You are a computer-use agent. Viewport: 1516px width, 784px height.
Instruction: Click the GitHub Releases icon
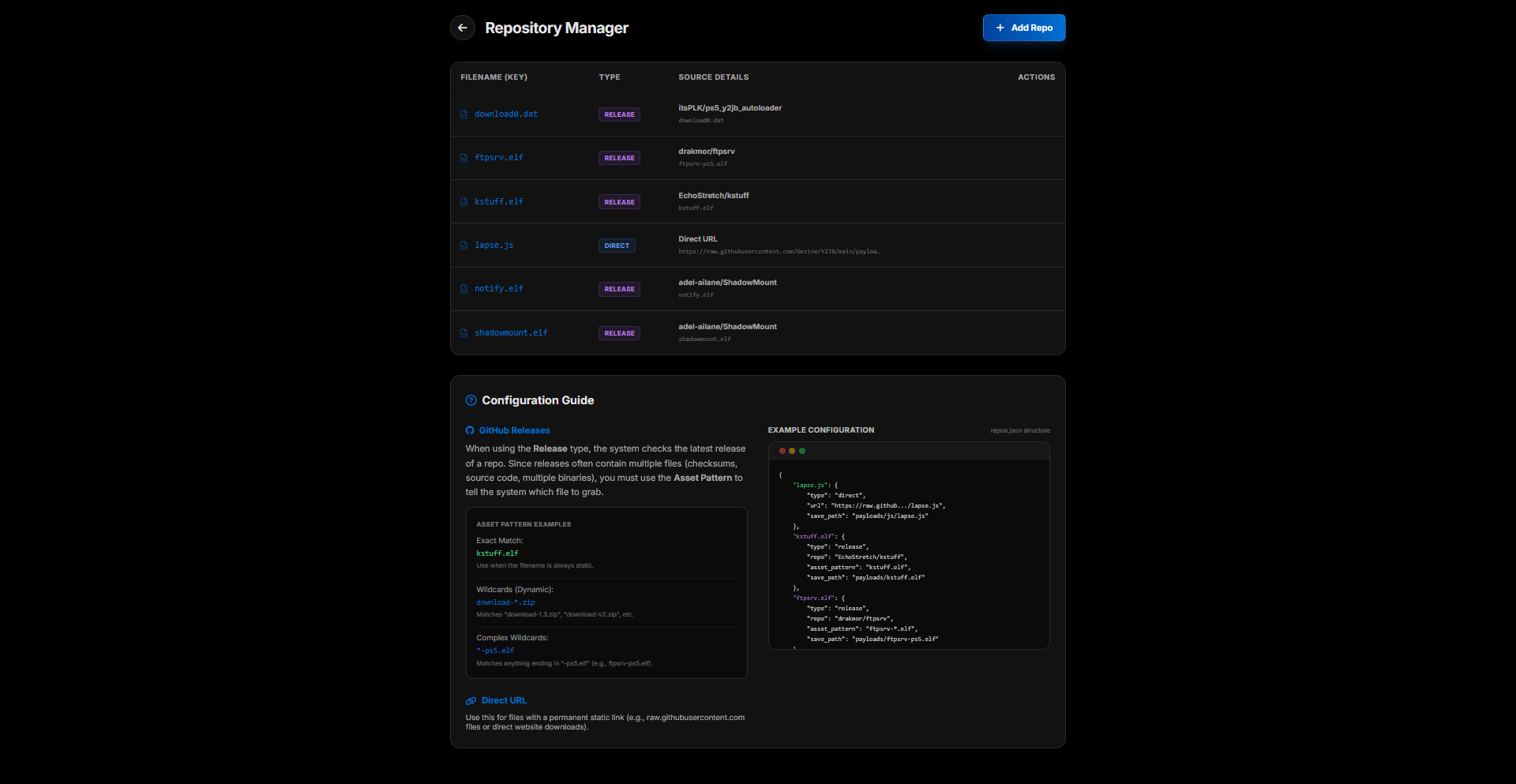470,430
